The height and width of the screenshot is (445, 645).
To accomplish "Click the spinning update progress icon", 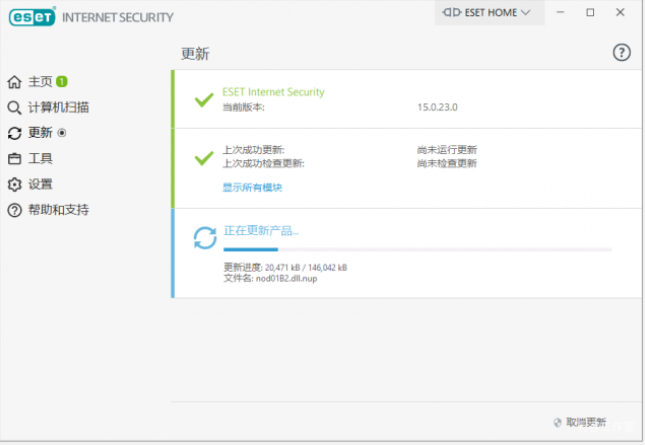I will 205,238.
